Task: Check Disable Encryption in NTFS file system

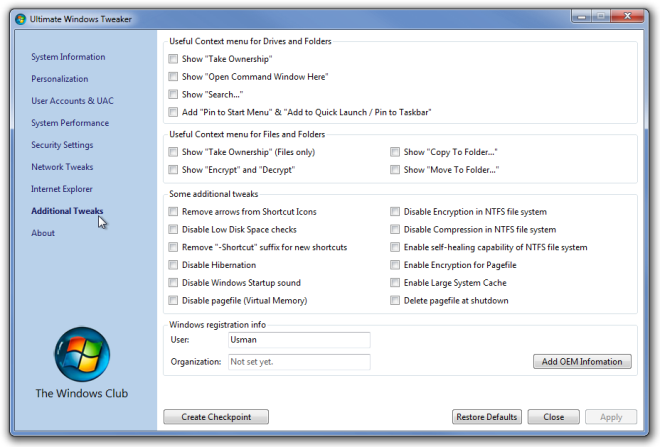Action: 395,212
